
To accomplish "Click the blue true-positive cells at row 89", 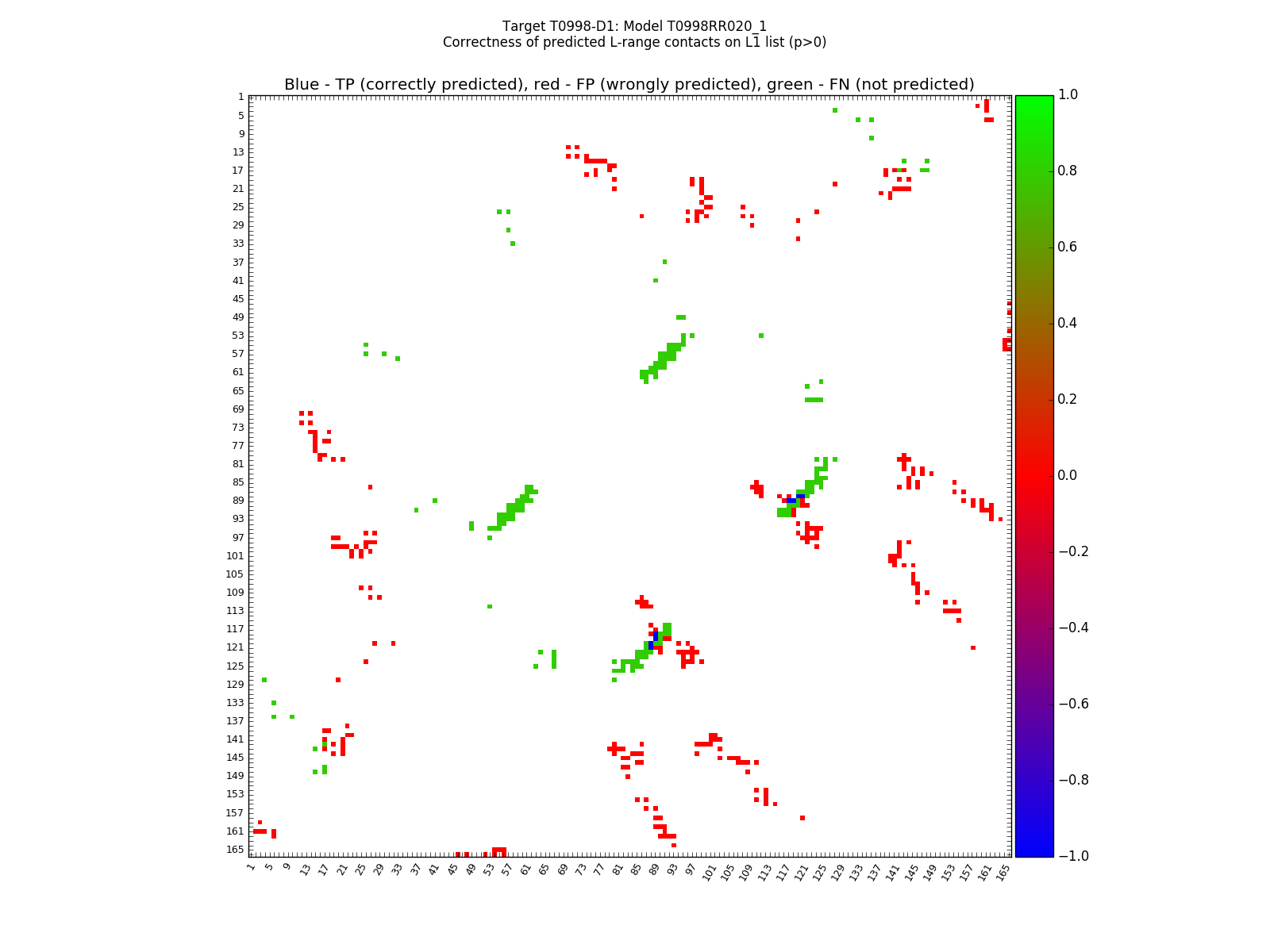I will [x=795, y=499].
